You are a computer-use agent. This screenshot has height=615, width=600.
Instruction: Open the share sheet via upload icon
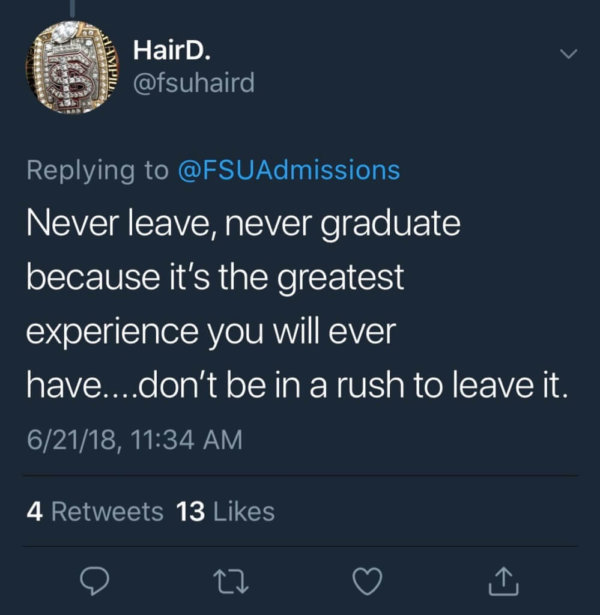504,581
